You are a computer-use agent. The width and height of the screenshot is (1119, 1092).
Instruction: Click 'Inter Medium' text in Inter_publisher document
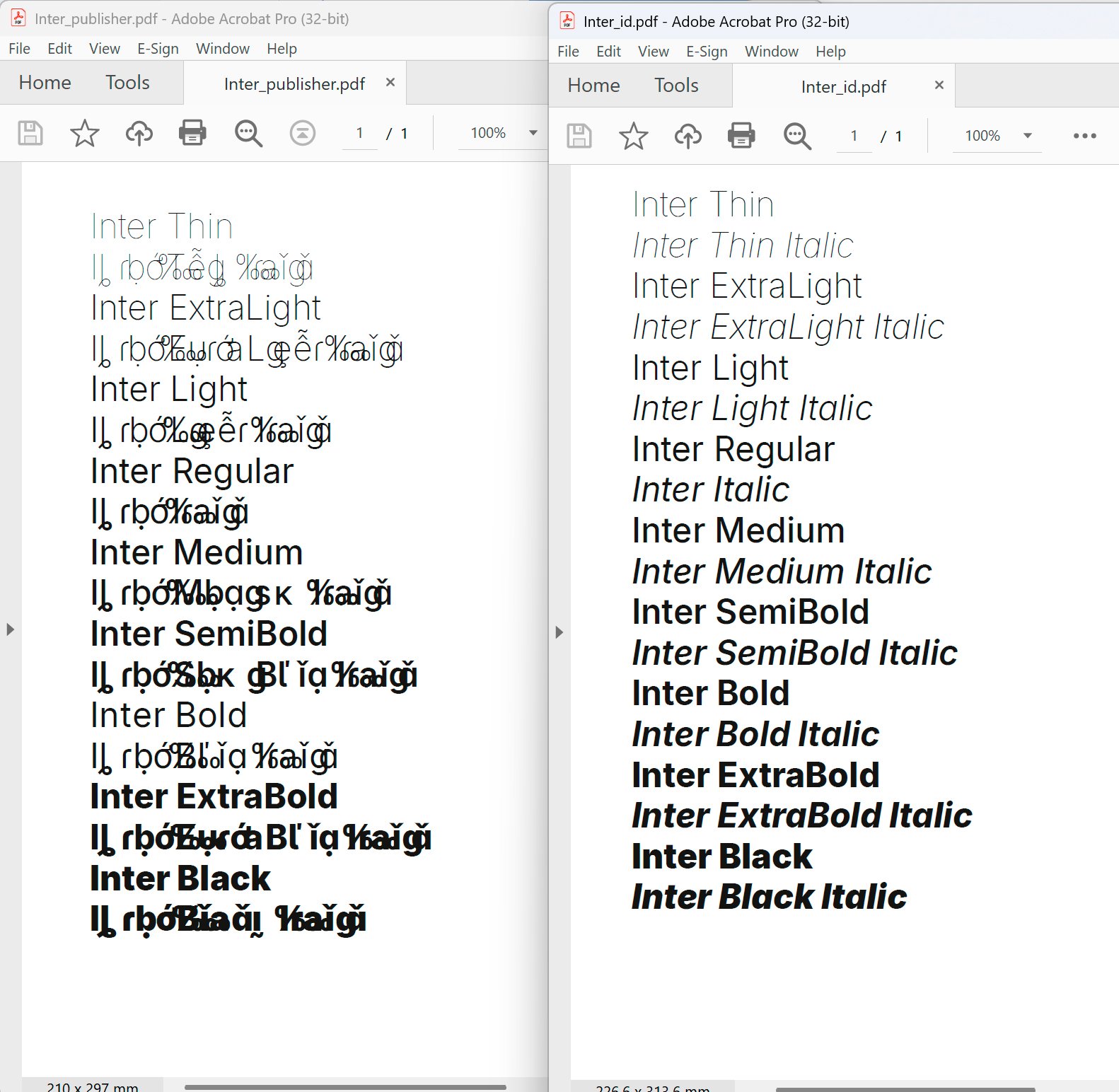(197, 552)
